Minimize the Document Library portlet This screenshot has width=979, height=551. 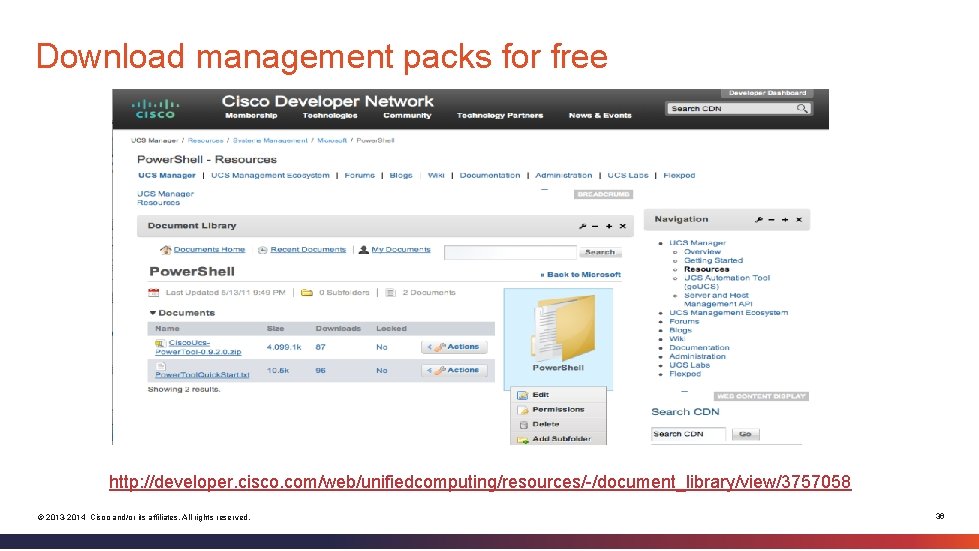(x=596, y=227)
